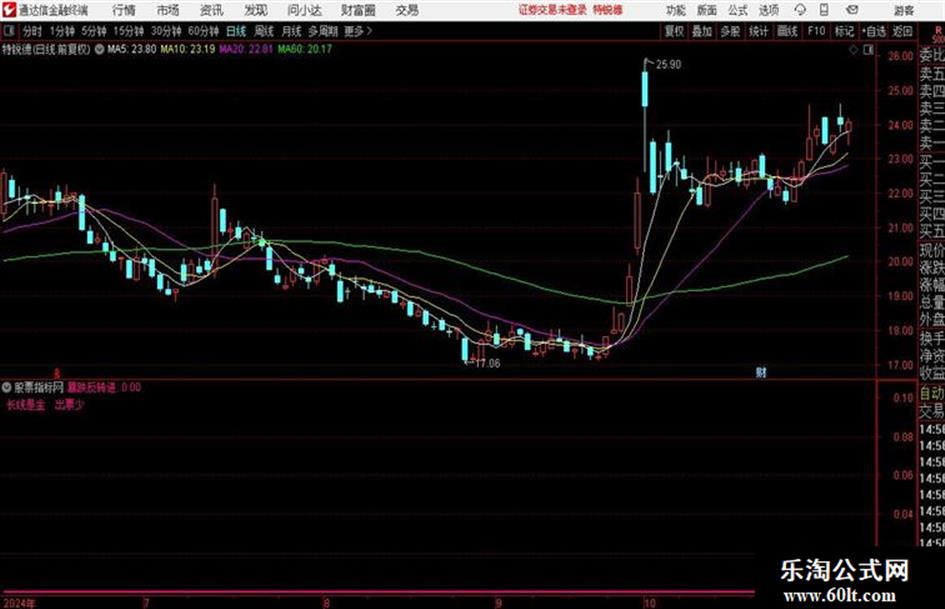Click the 通达信 red logo icon

click(8, 10)
